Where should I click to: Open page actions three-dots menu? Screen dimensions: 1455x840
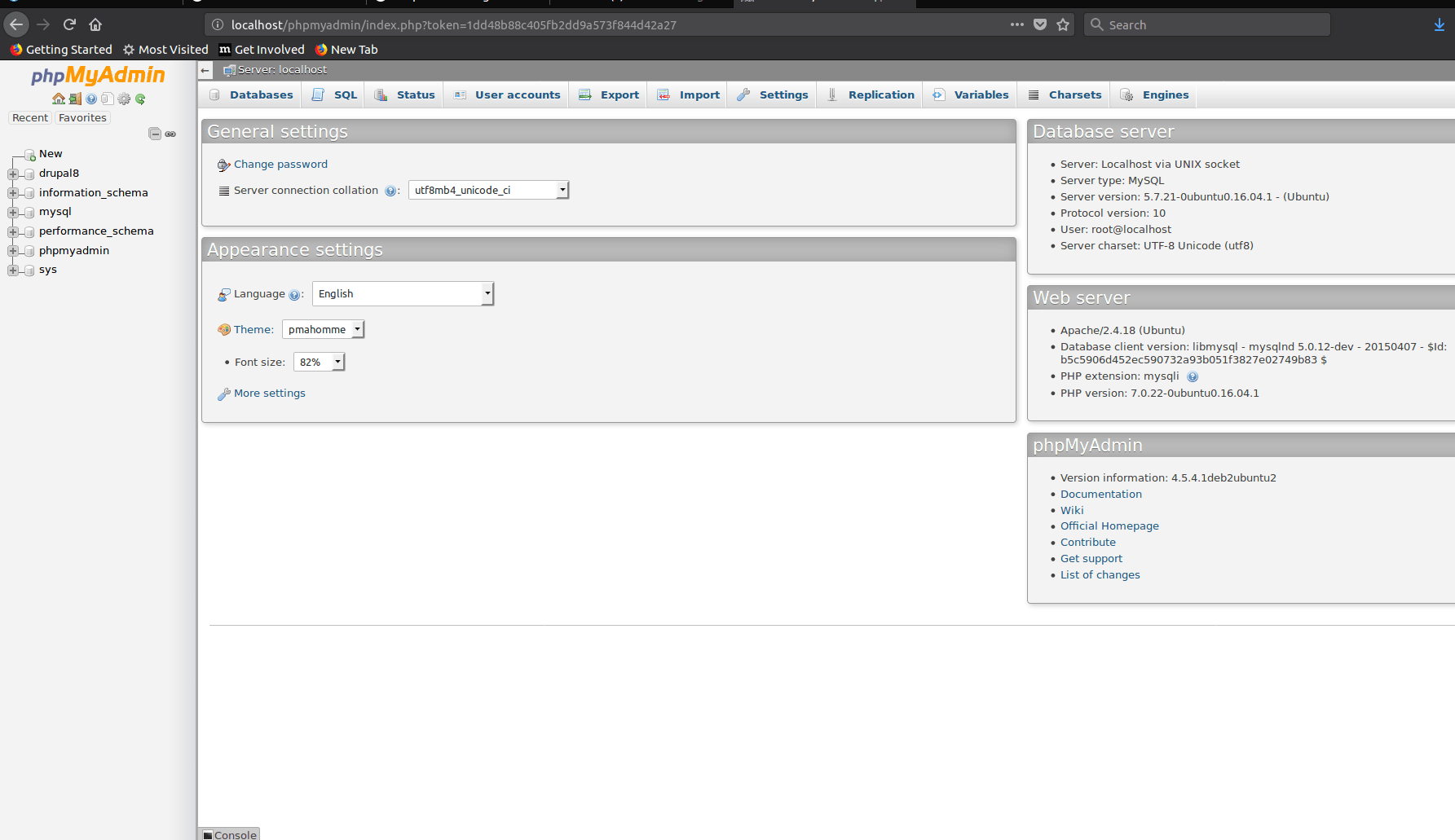(1017, 24)
